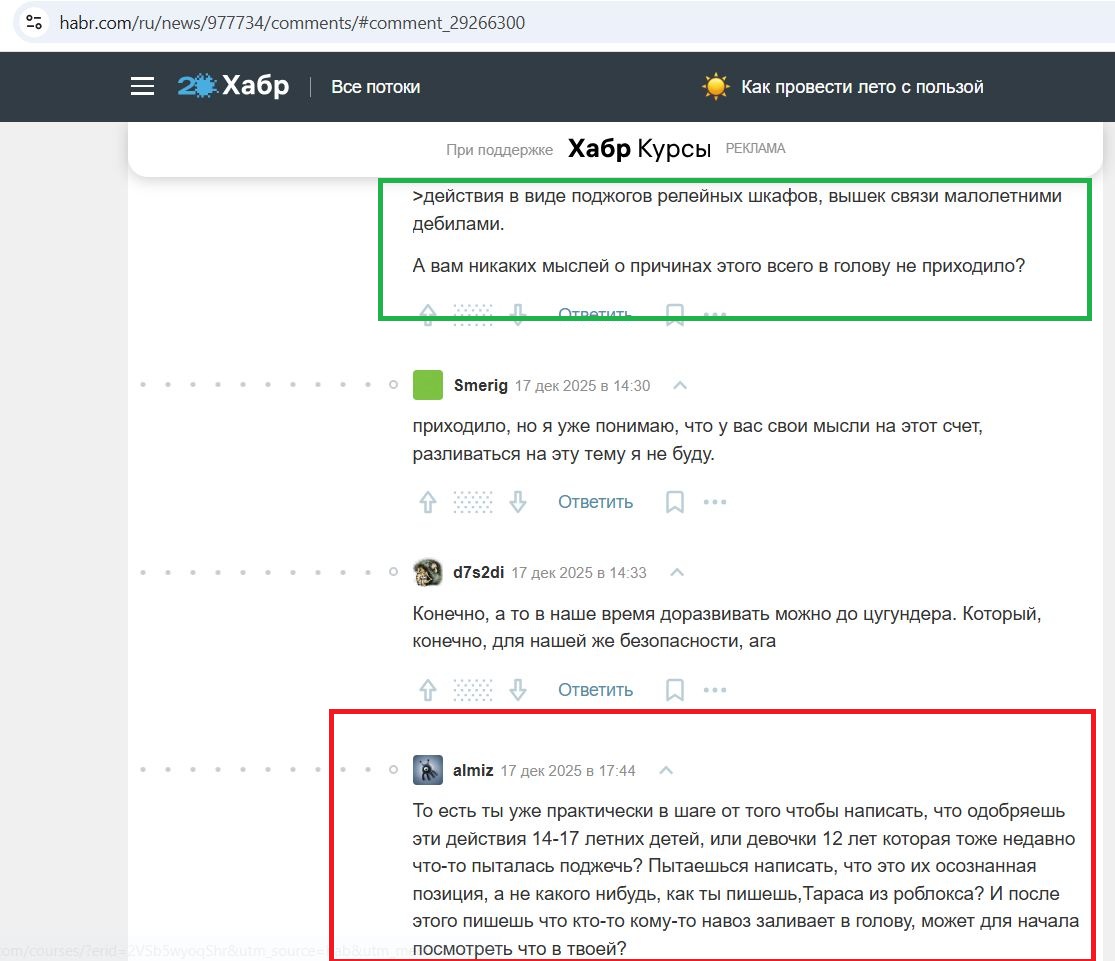
Task: Open more options for Smerig's comment
Action: tap(715, 502)
